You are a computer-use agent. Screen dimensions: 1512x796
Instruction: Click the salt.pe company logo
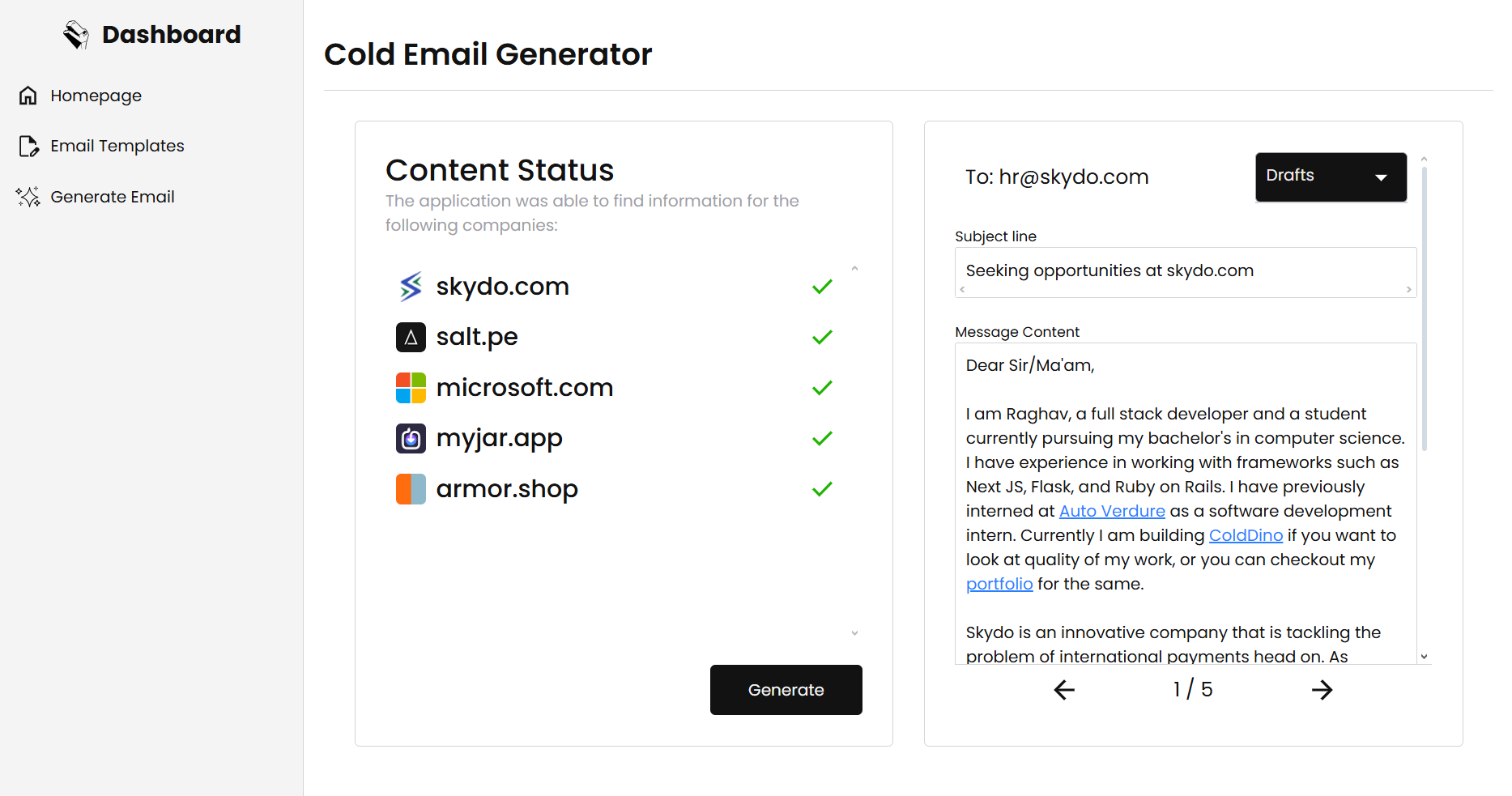411,337
